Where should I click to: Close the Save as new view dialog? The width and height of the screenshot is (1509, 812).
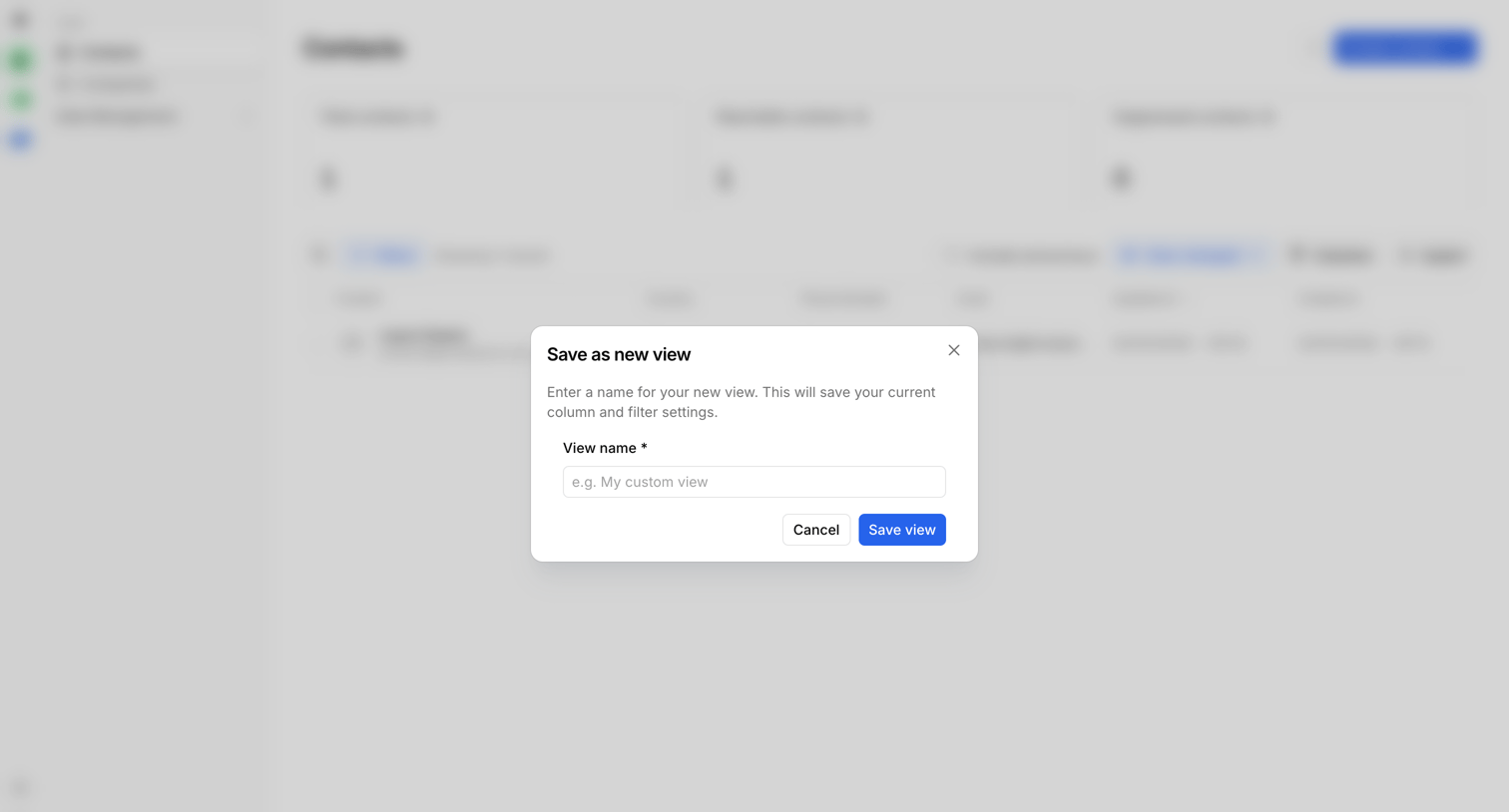click(x=953, y=350)
